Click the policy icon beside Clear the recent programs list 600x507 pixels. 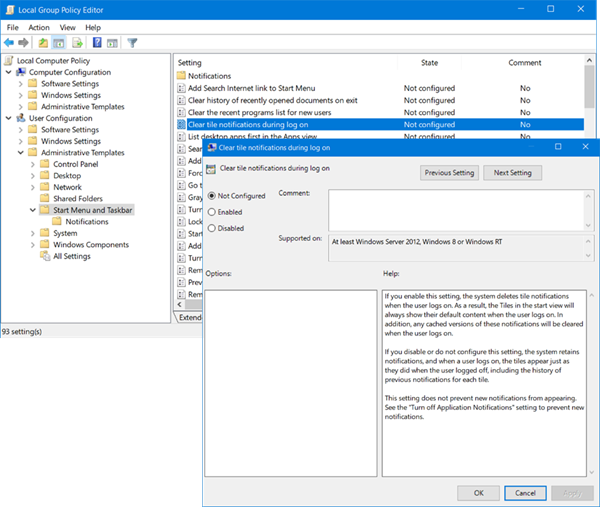point(181,112)
